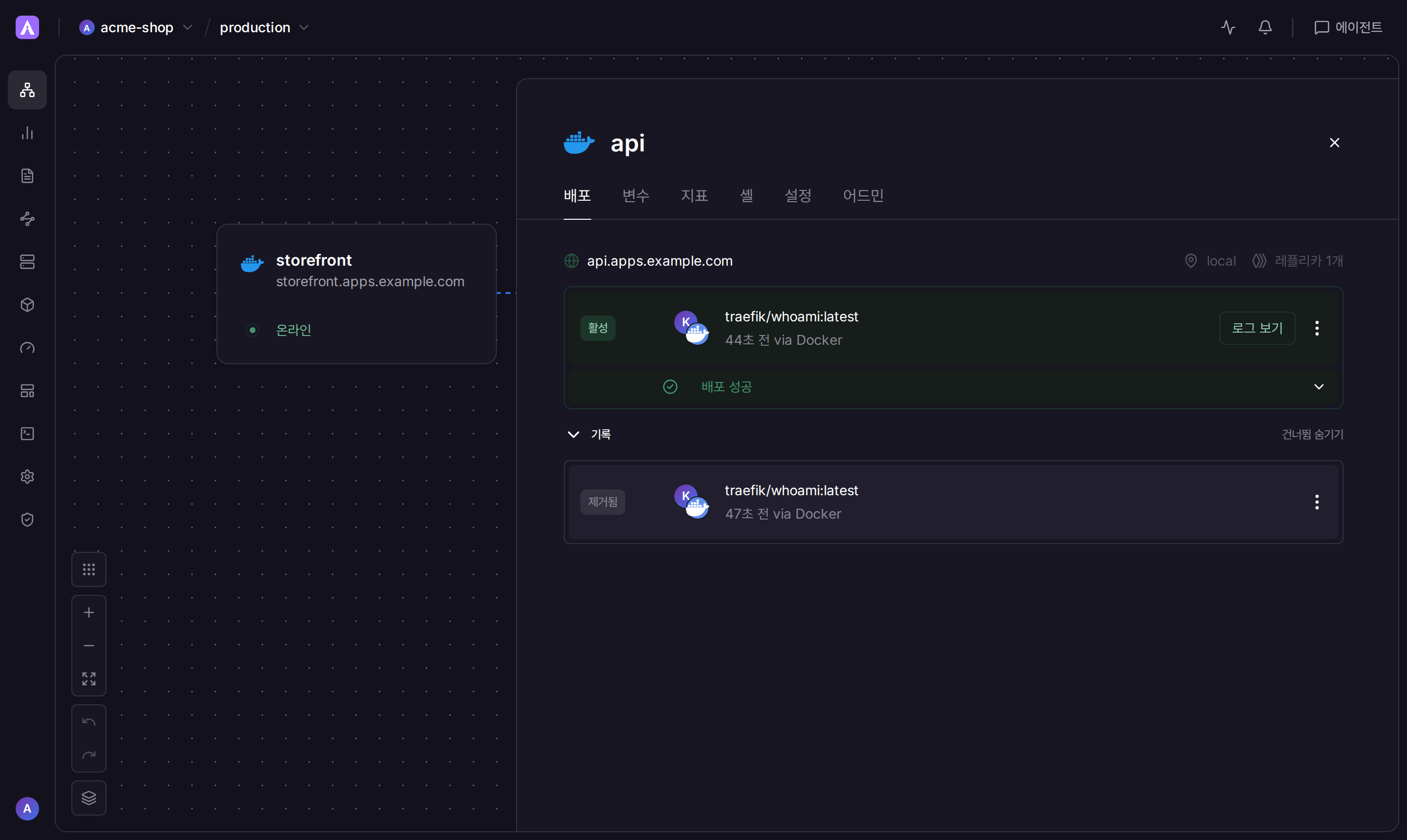This screenshot has height=840, width=1407.
Task: Open the gear settings sidebar icon
Action: tap(27, 477)
